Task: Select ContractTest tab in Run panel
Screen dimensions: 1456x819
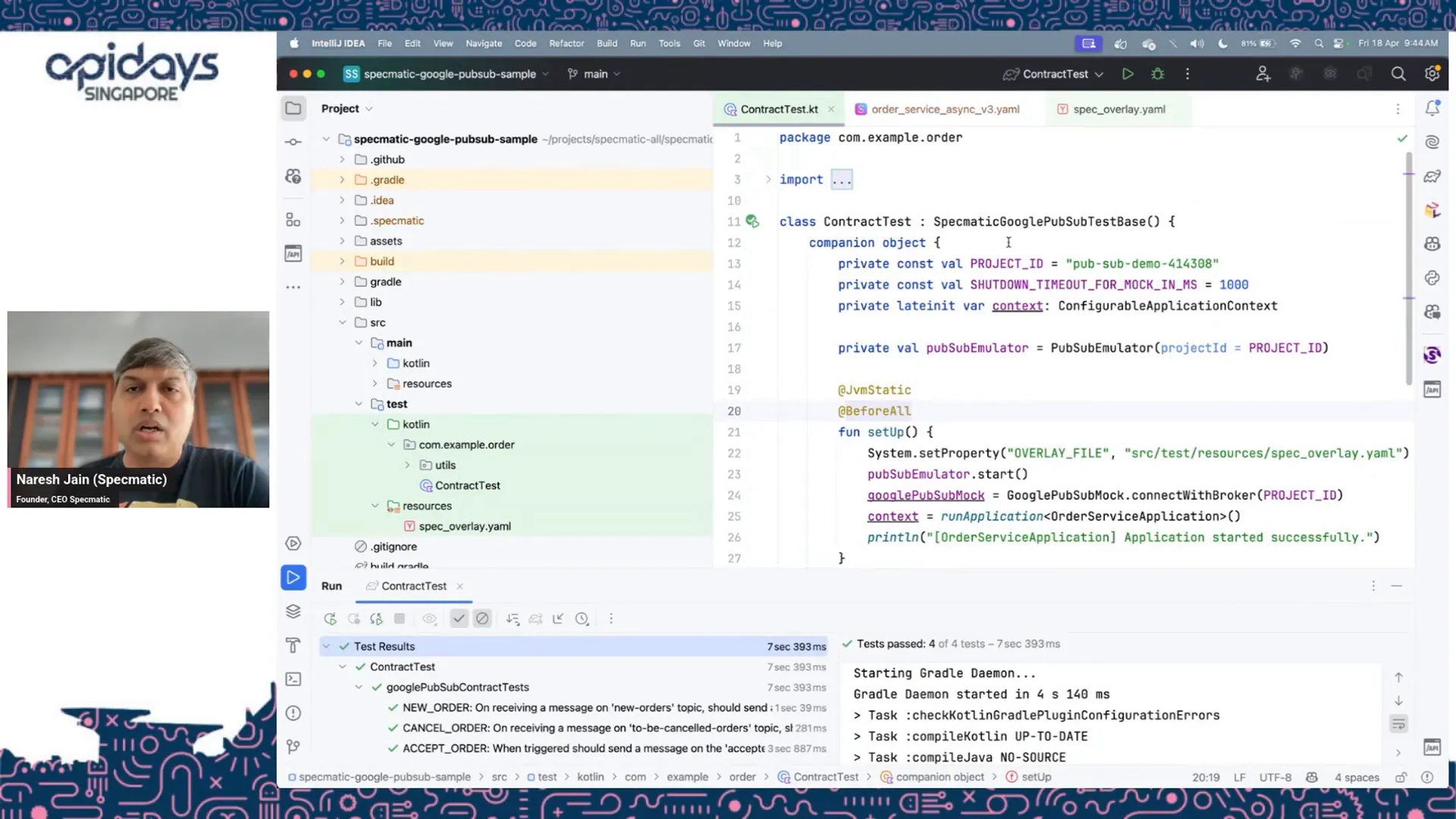Action: click(414, 586)
